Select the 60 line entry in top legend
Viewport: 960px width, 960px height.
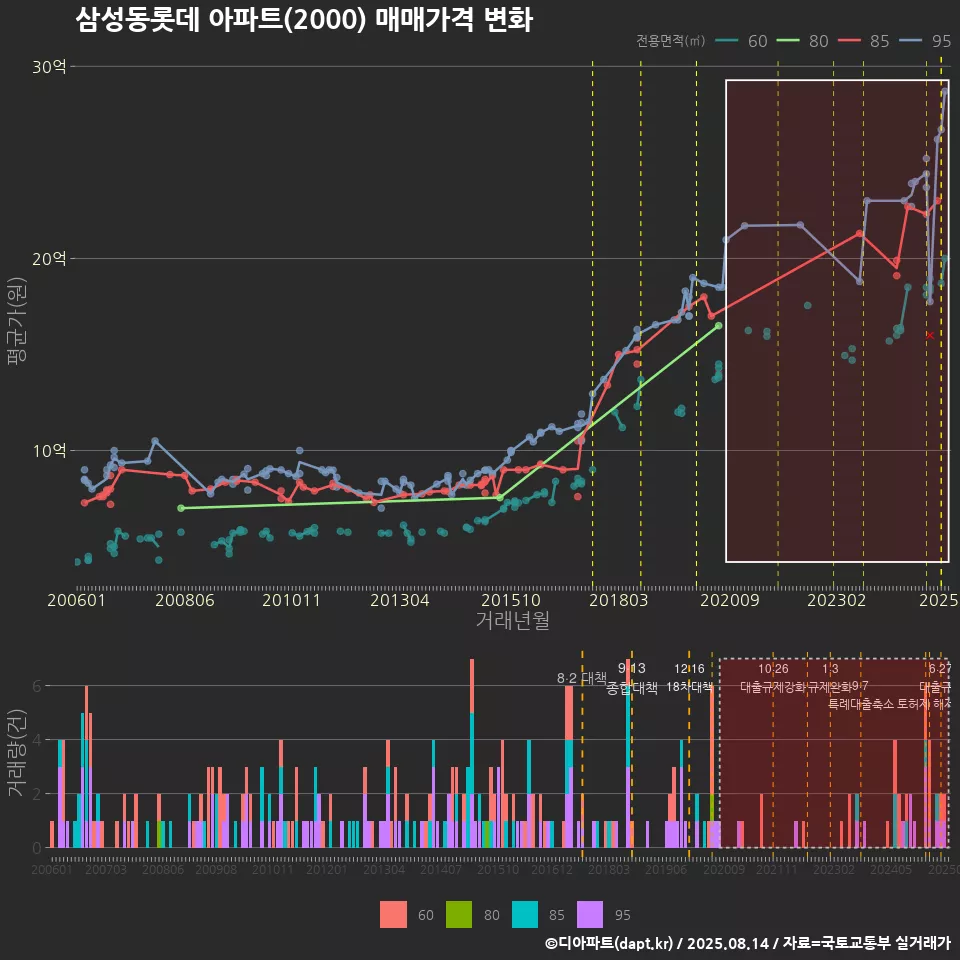coord(741,41)
